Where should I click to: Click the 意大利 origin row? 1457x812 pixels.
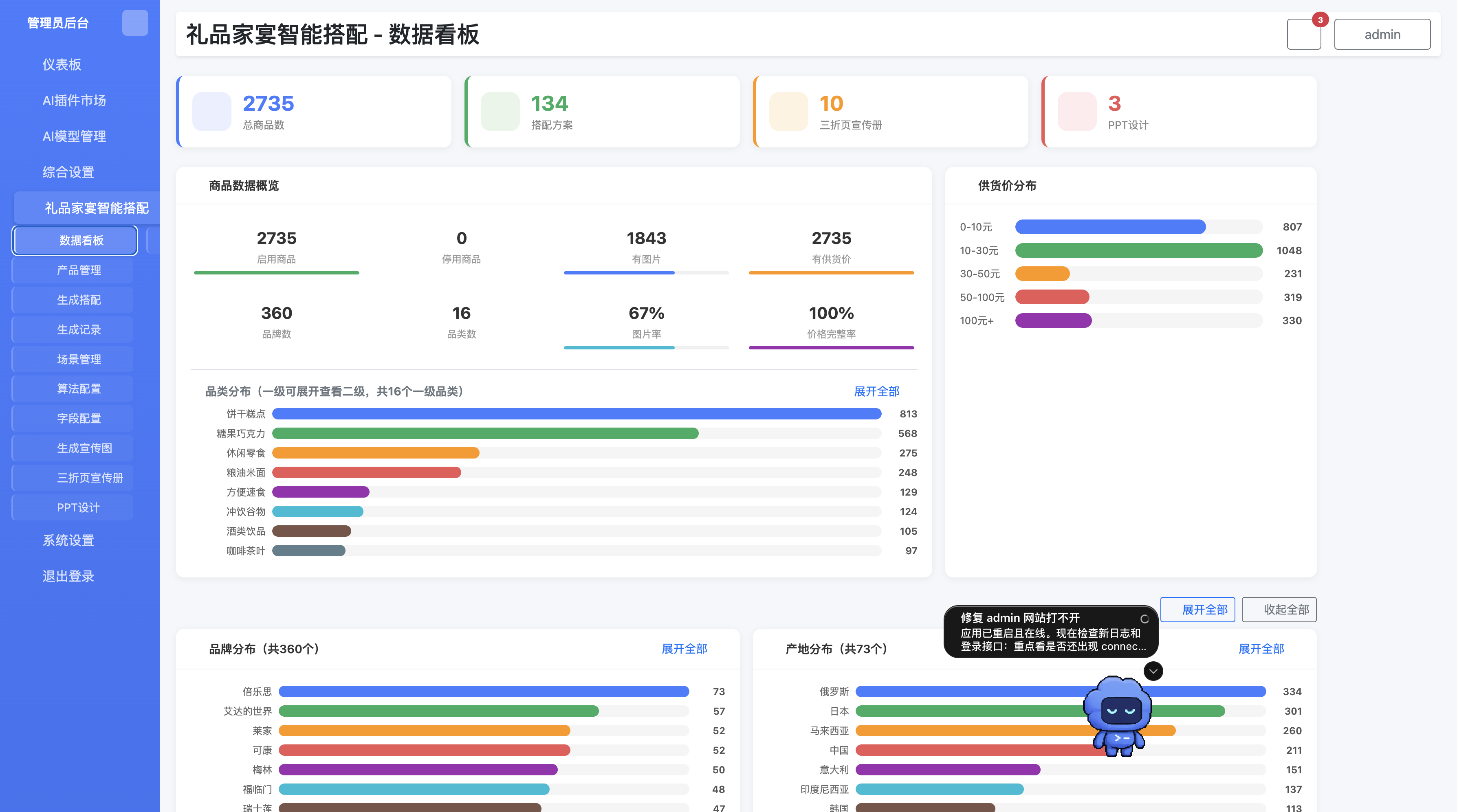pyautogui.click(x=1051, y=770)
